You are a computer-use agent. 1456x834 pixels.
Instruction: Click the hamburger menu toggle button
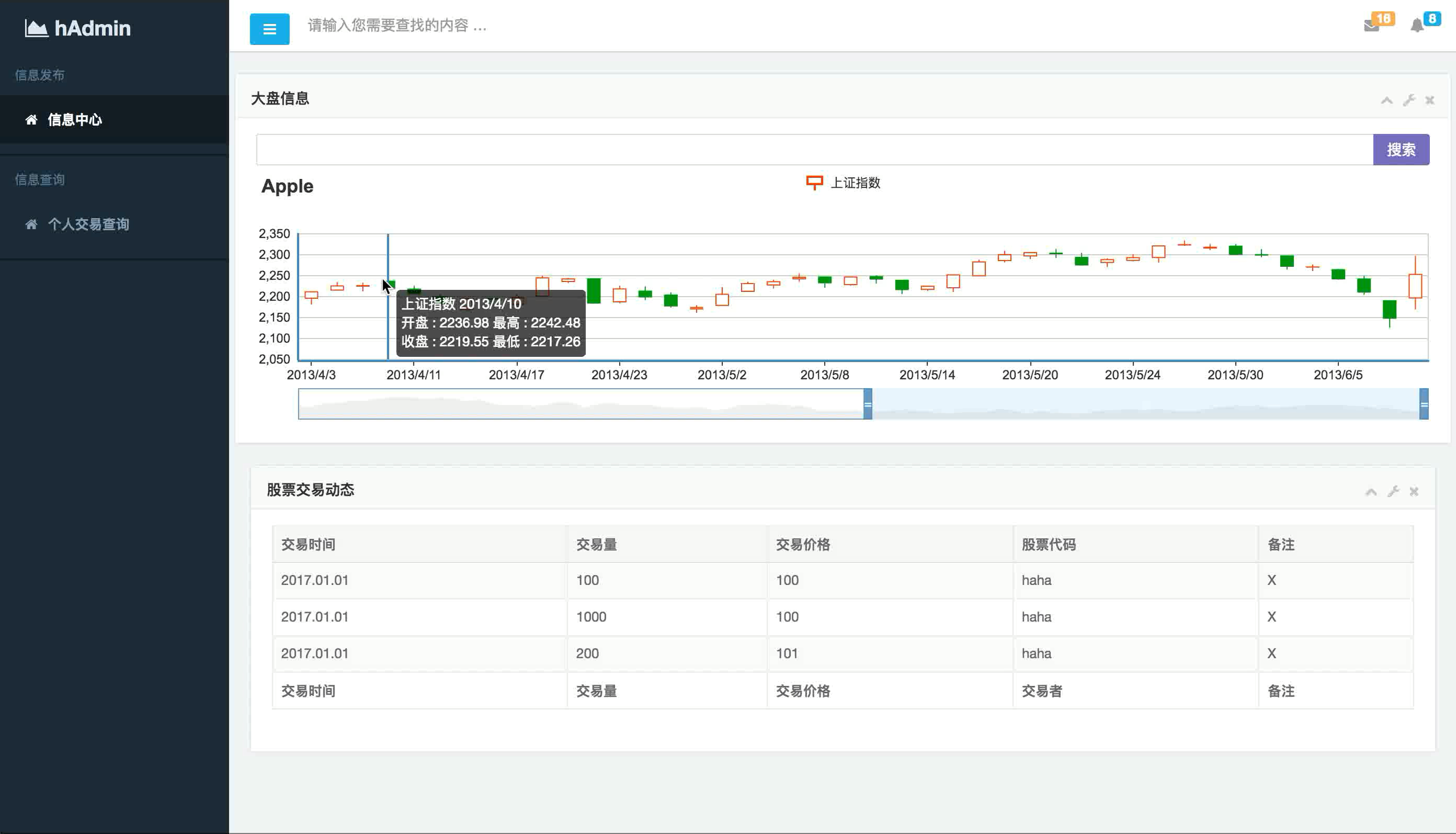(x=269, y=29)
